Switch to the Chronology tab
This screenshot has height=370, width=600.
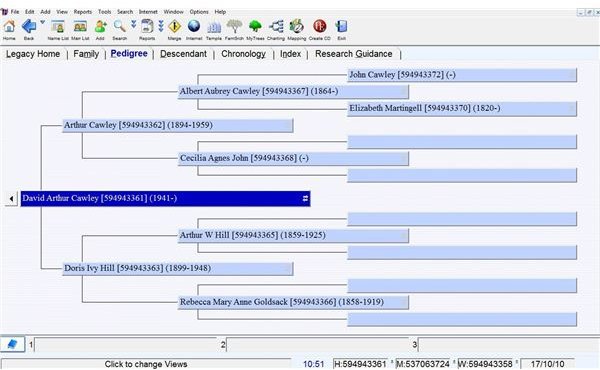243,54
